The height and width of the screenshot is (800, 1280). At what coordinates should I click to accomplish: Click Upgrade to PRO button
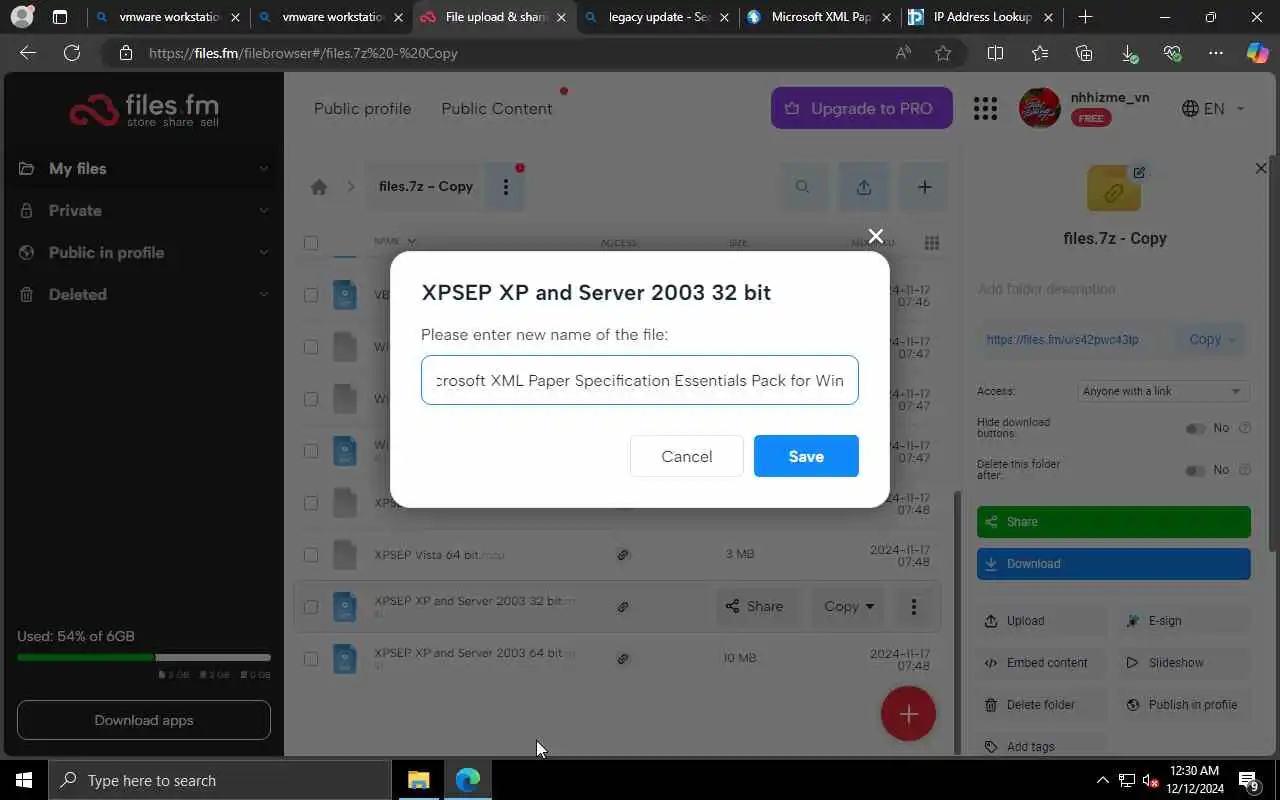point(862,108)
